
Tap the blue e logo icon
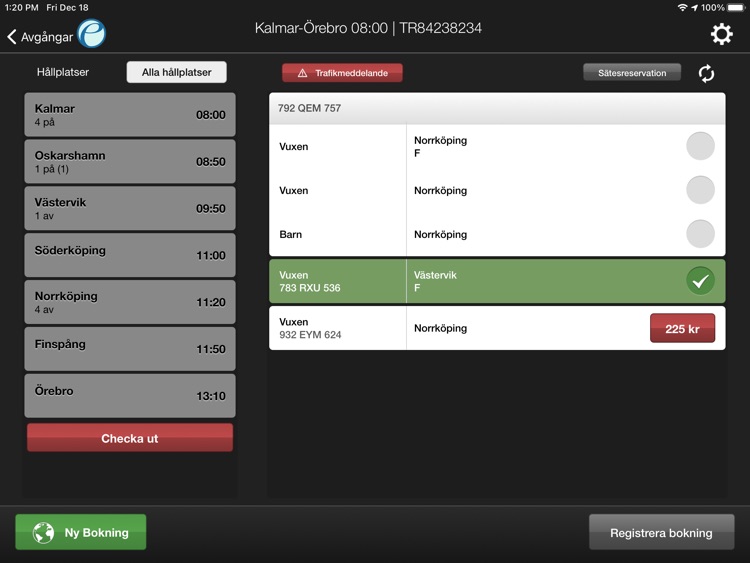click(92, 33)
